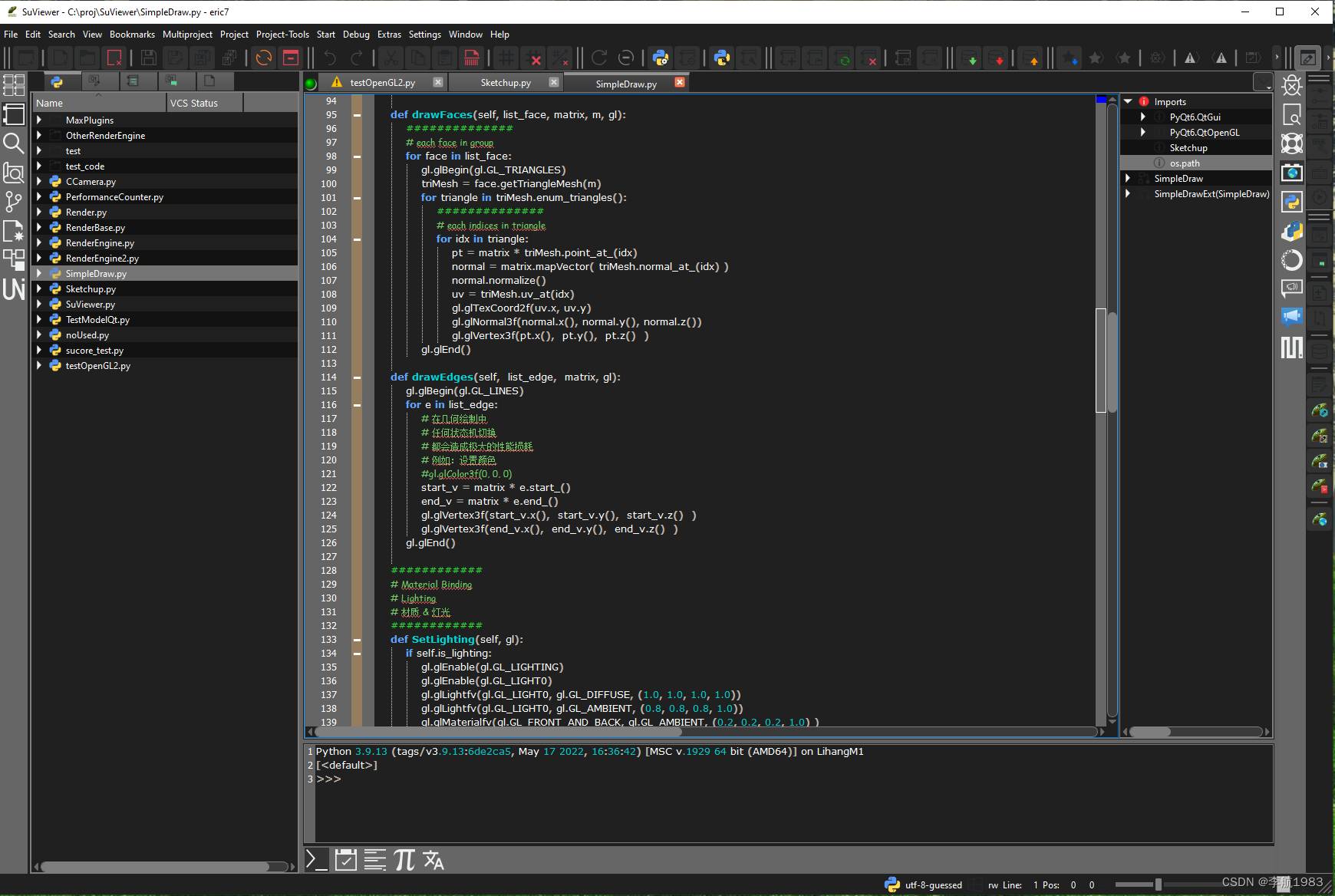The height and width of the screenshot is (896, 1335).
Task: Click the green down-arrow database icon
Action: pos(971,58)
